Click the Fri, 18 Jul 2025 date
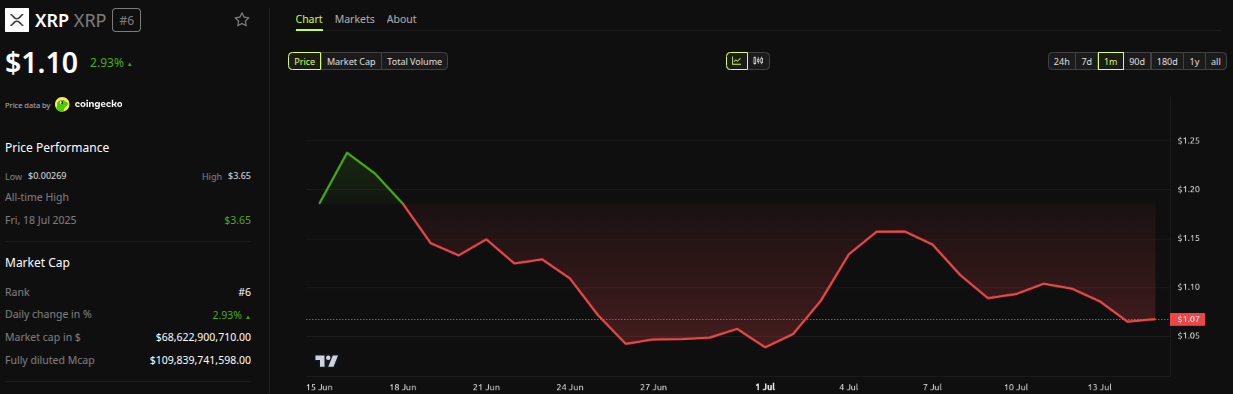 point(40,219)
